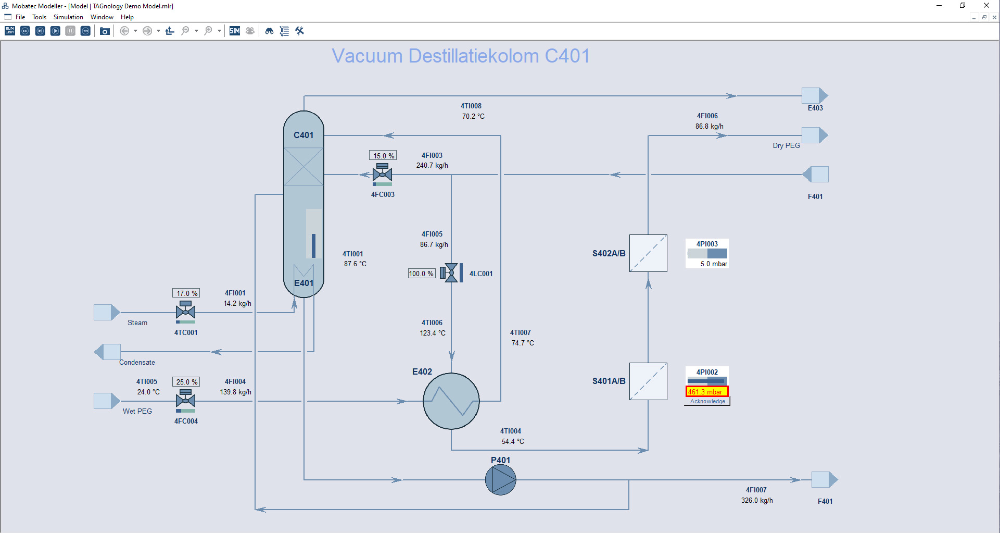Click the fast-forward simulation toolbar button
Screen dimensions: 1000x533
point(85,31)
